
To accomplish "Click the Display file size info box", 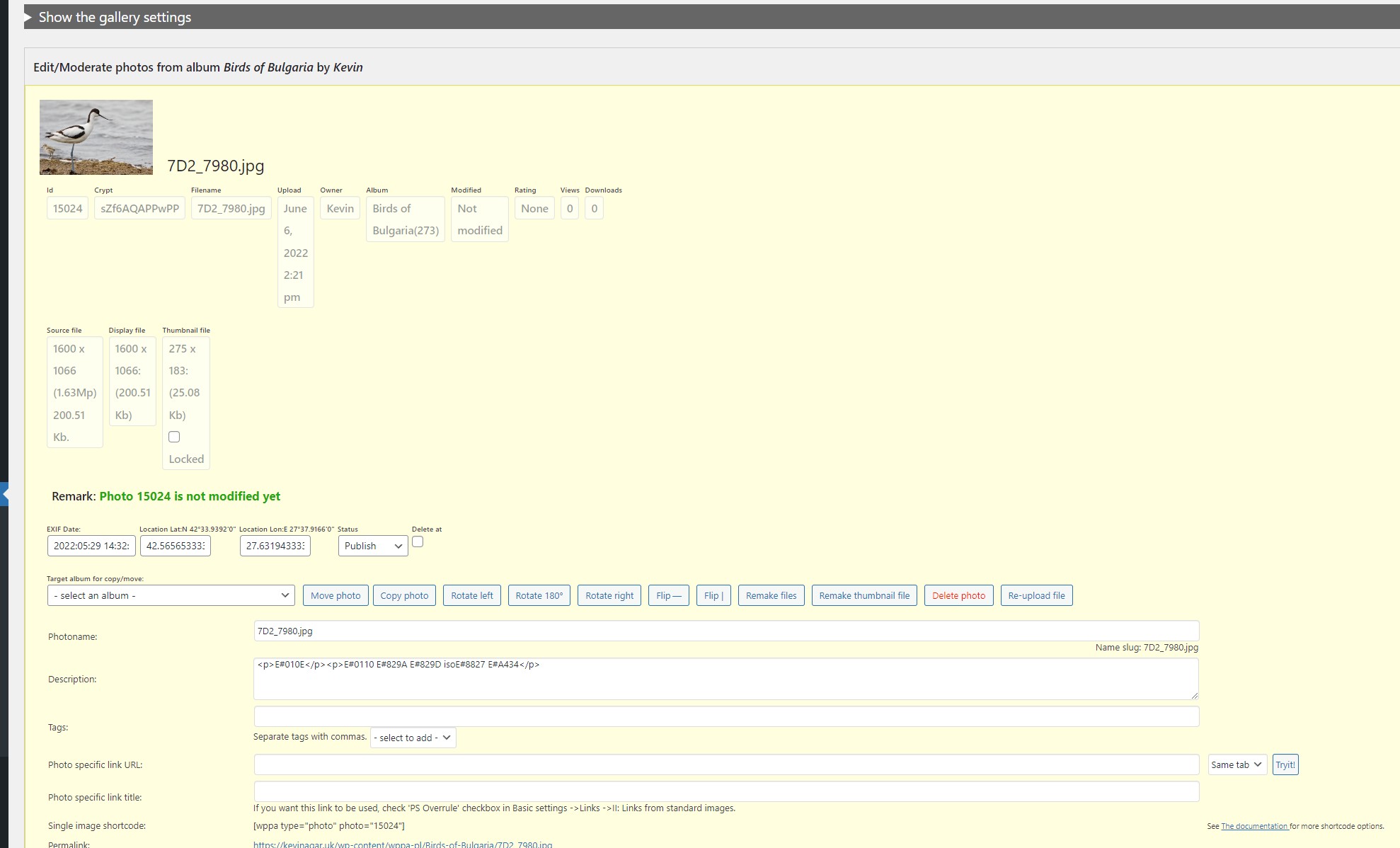I will pos(132,381).
